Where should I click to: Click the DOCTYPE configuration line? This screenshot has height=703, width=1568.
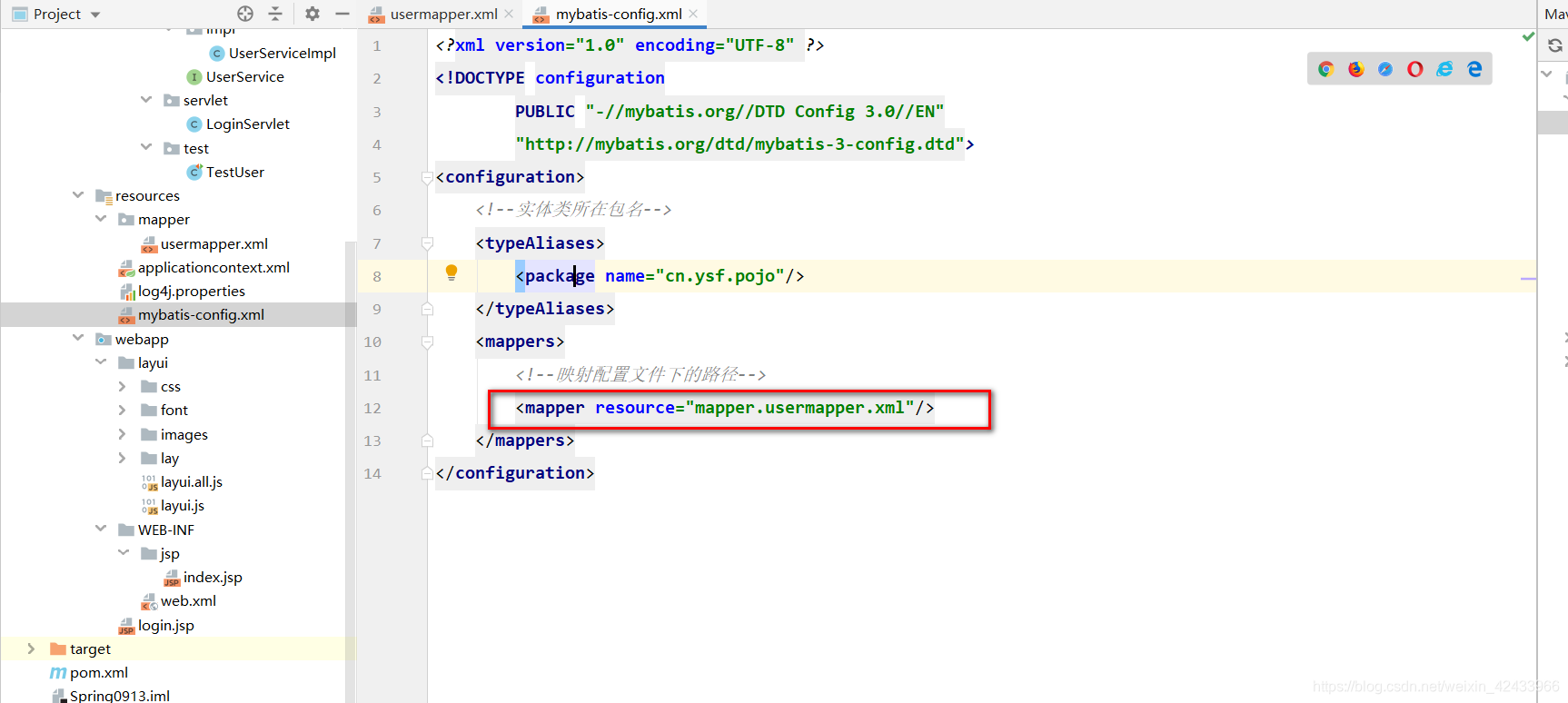pos(550,78)
